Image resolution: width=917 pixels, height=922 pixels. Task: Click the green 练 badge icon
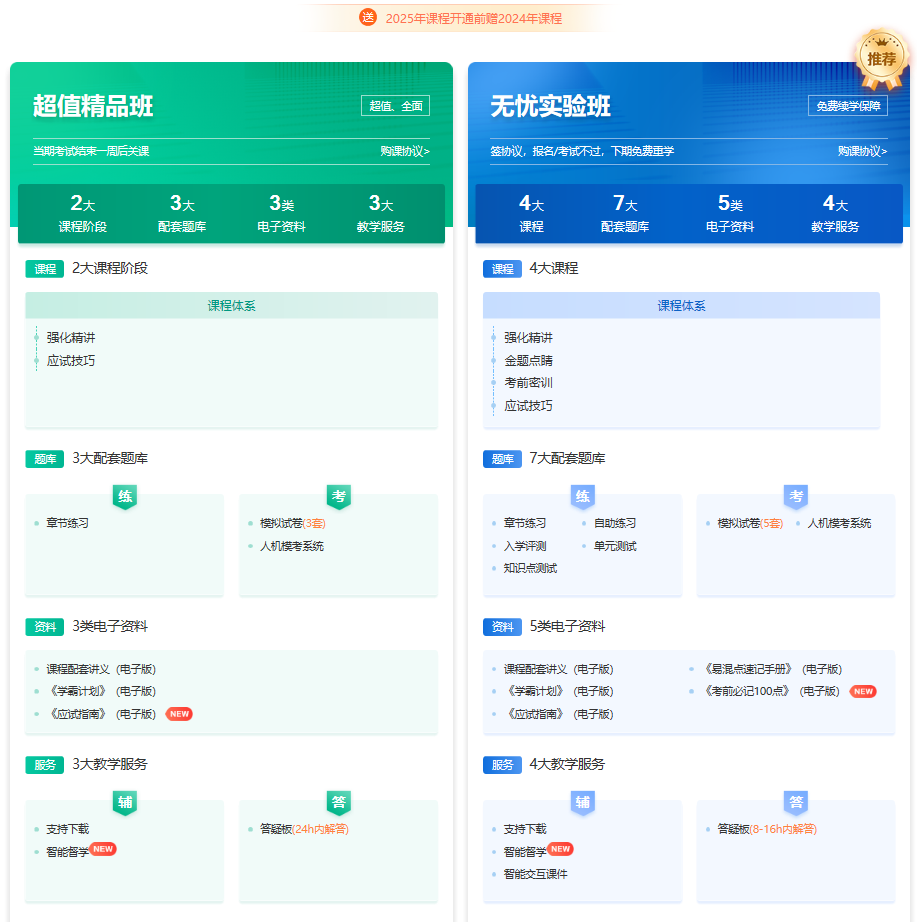point(124,496)
